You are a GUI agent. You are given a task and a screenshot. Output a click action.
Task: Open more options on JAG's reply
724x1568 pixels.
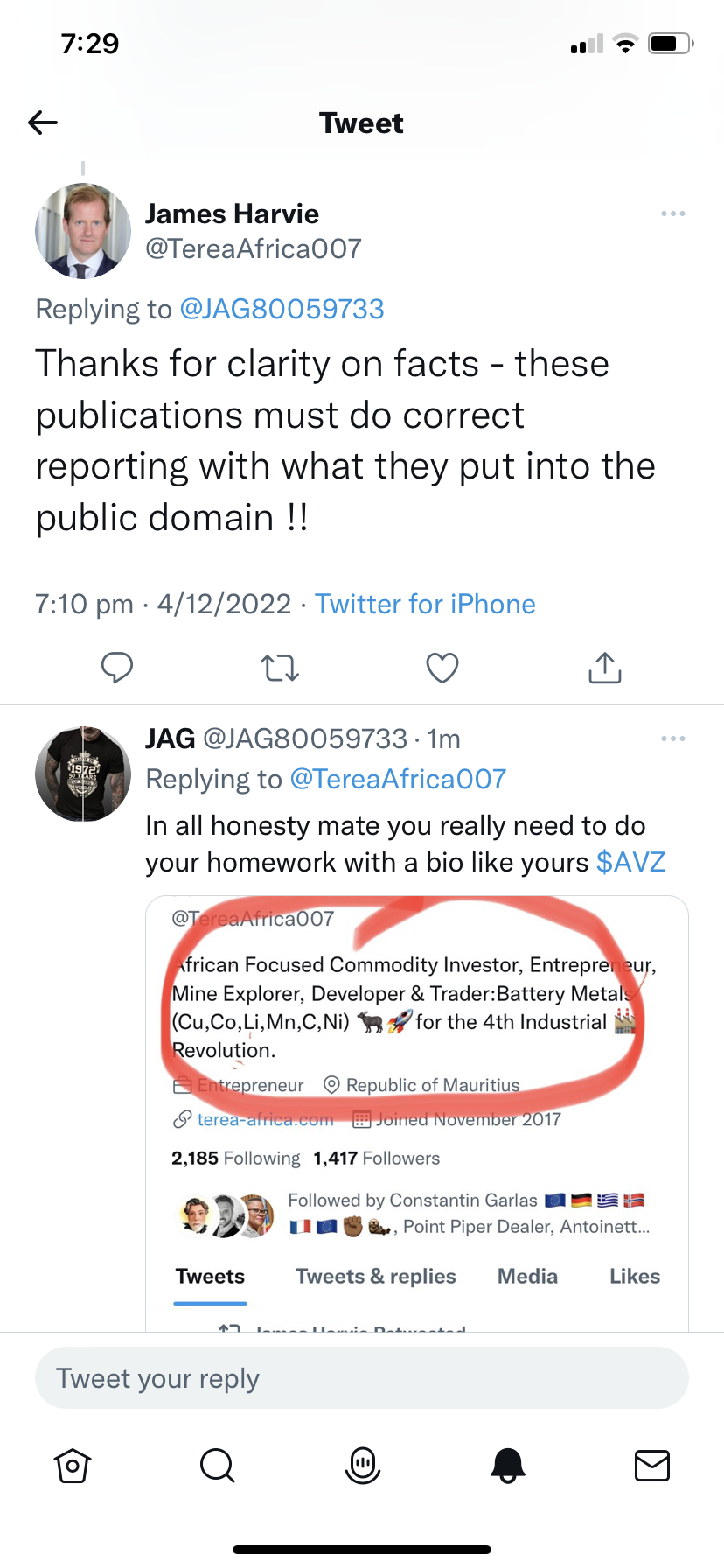[673, 738]
